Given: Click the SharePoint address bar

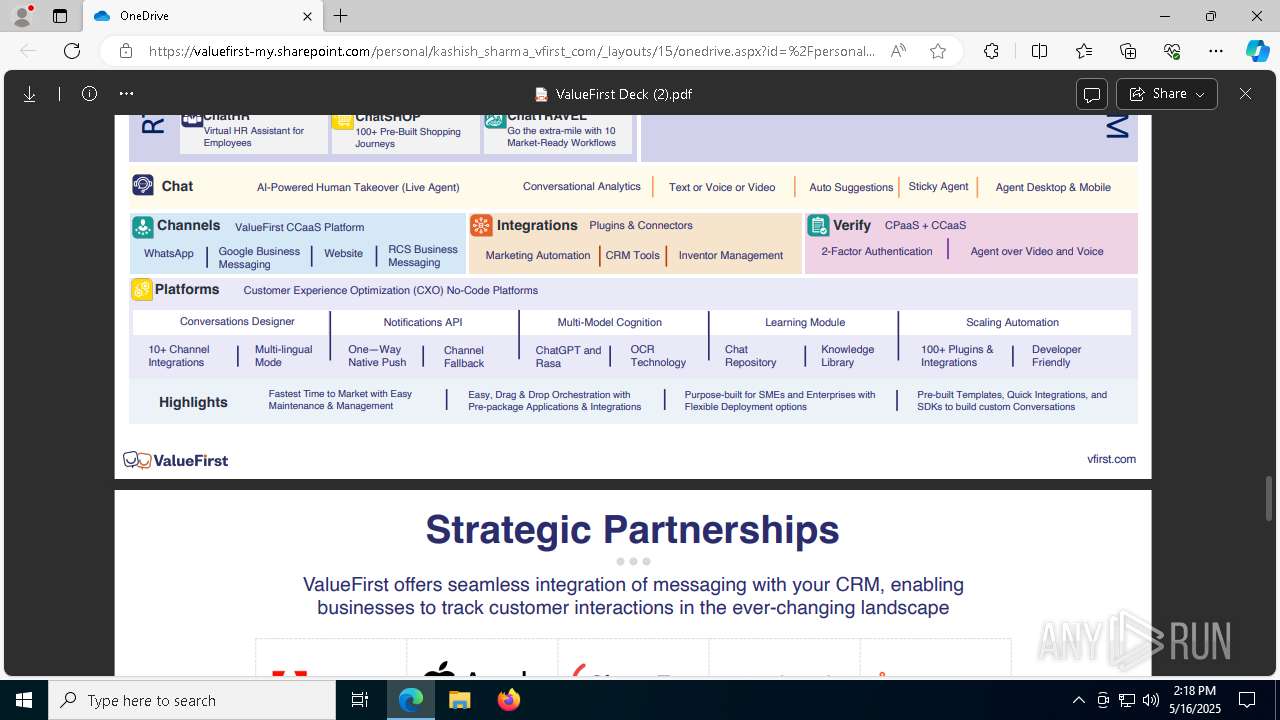Looking at the screenshot, I should pyautogui.click(x=511, y=51).
